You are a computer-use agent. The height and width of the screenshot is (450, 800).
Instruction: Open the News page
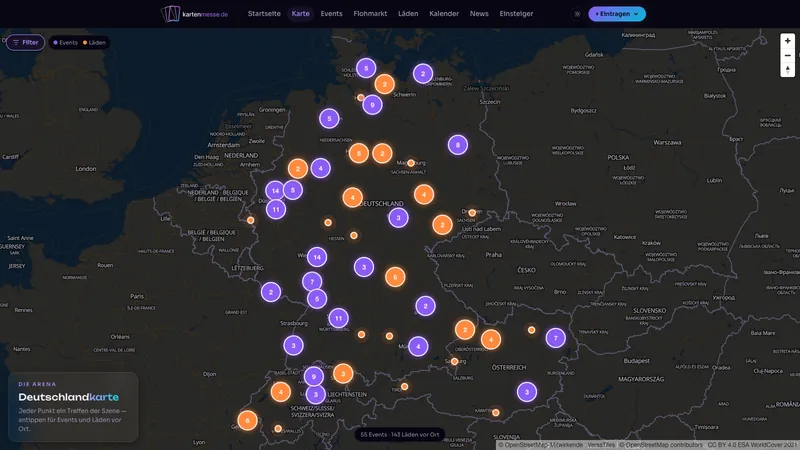pyautogui.click(x=479, y=14)
